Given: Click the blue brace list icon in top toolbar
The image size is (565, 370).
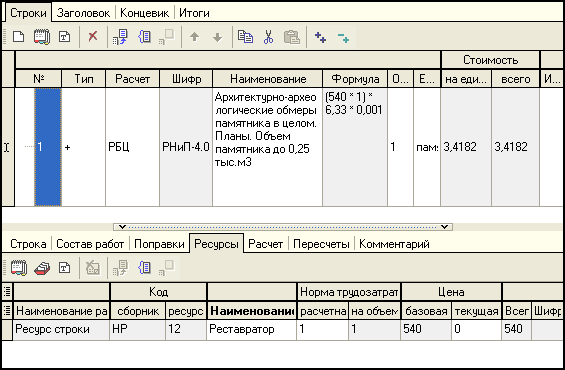Looking at the screenshot, I should 144,36.
